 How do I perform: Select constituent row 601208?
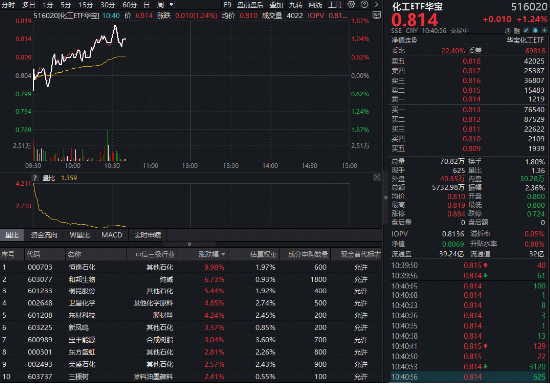[191, 315]
